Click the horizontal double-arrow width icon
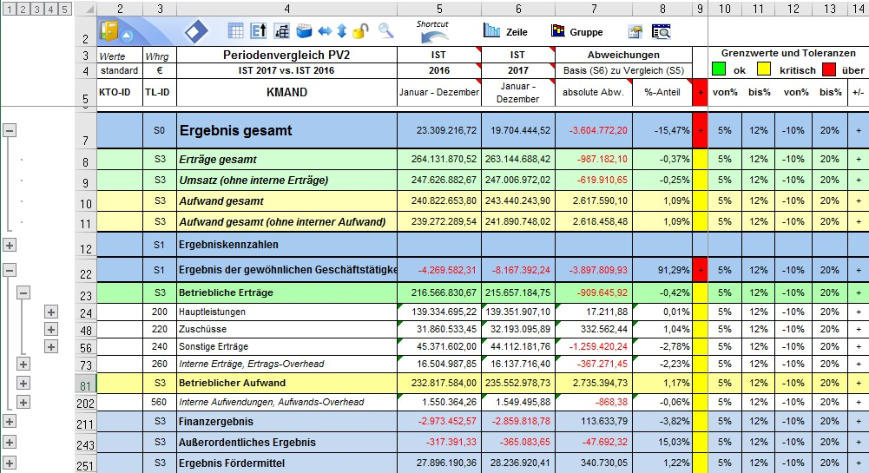 click(x=325, y=31)
